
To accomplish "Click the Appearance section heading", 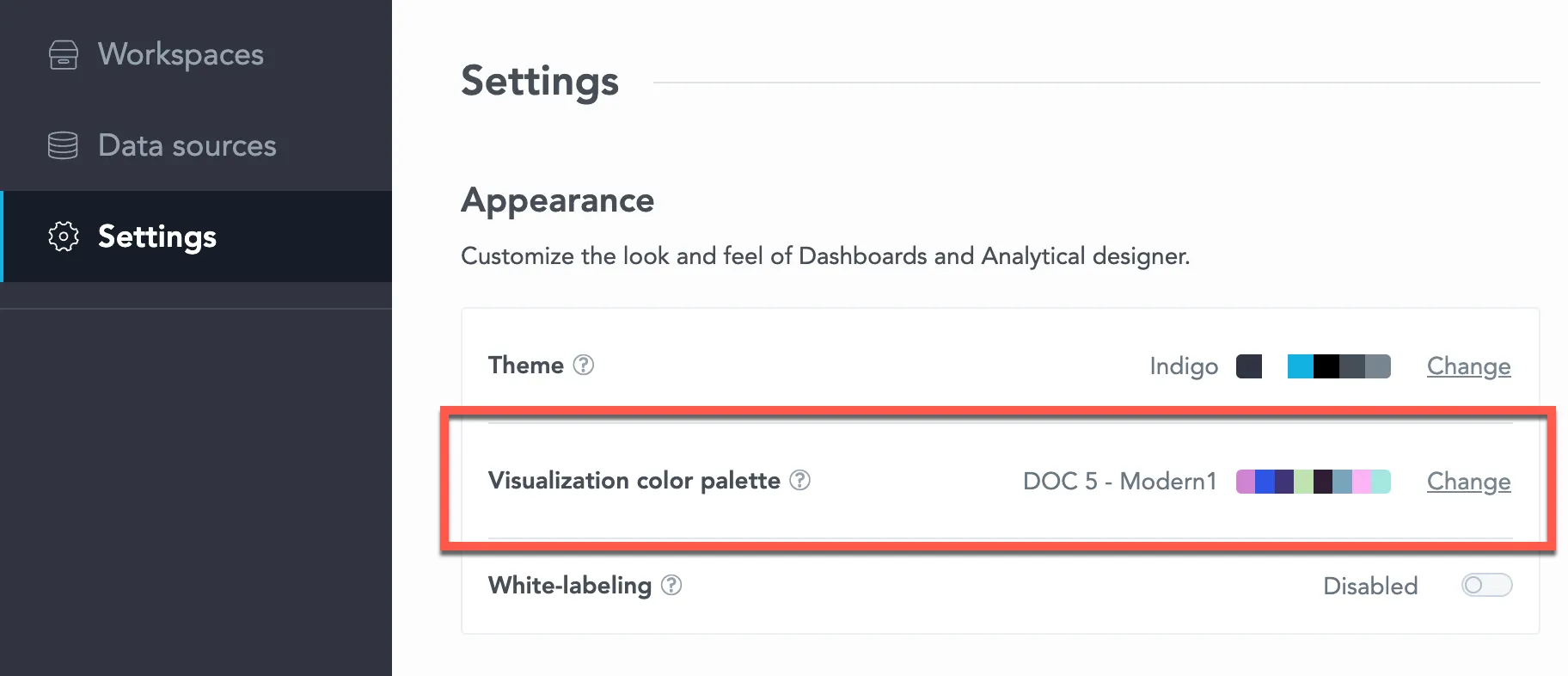I will pos(557,200).
